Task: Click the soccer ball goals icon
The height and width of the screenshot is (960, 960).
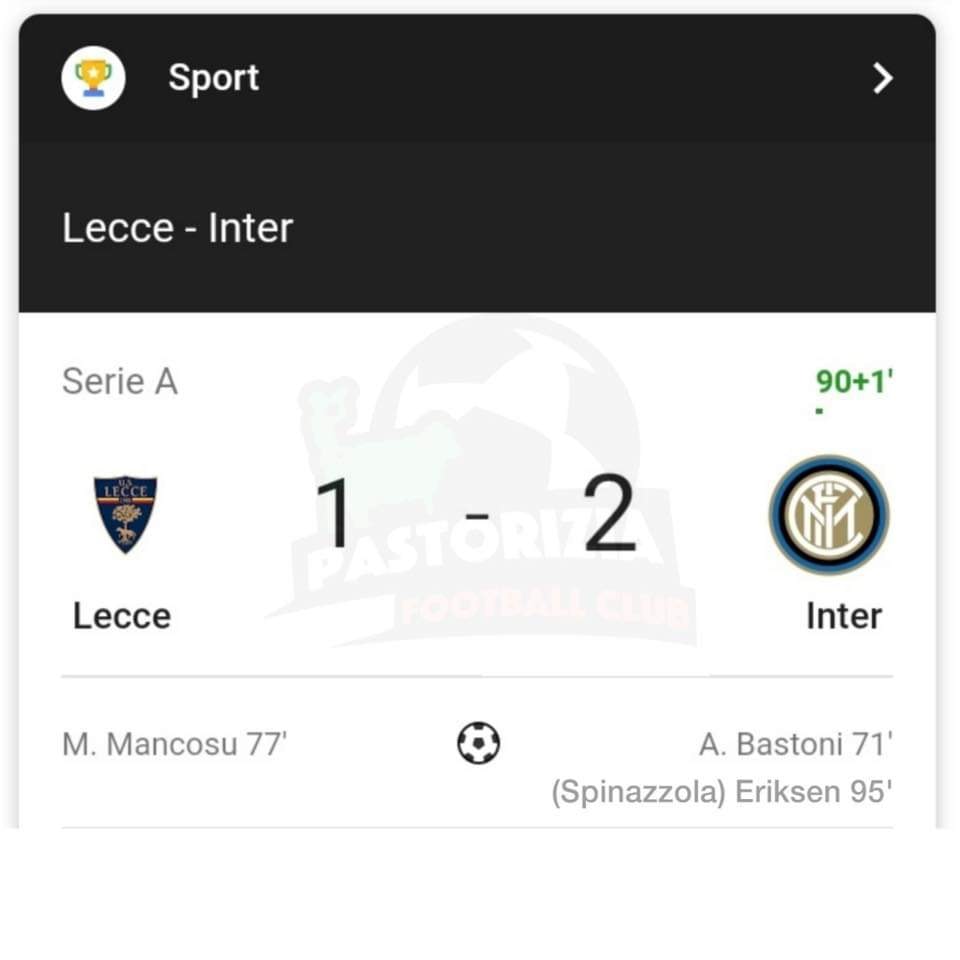Action: [478, 744]
